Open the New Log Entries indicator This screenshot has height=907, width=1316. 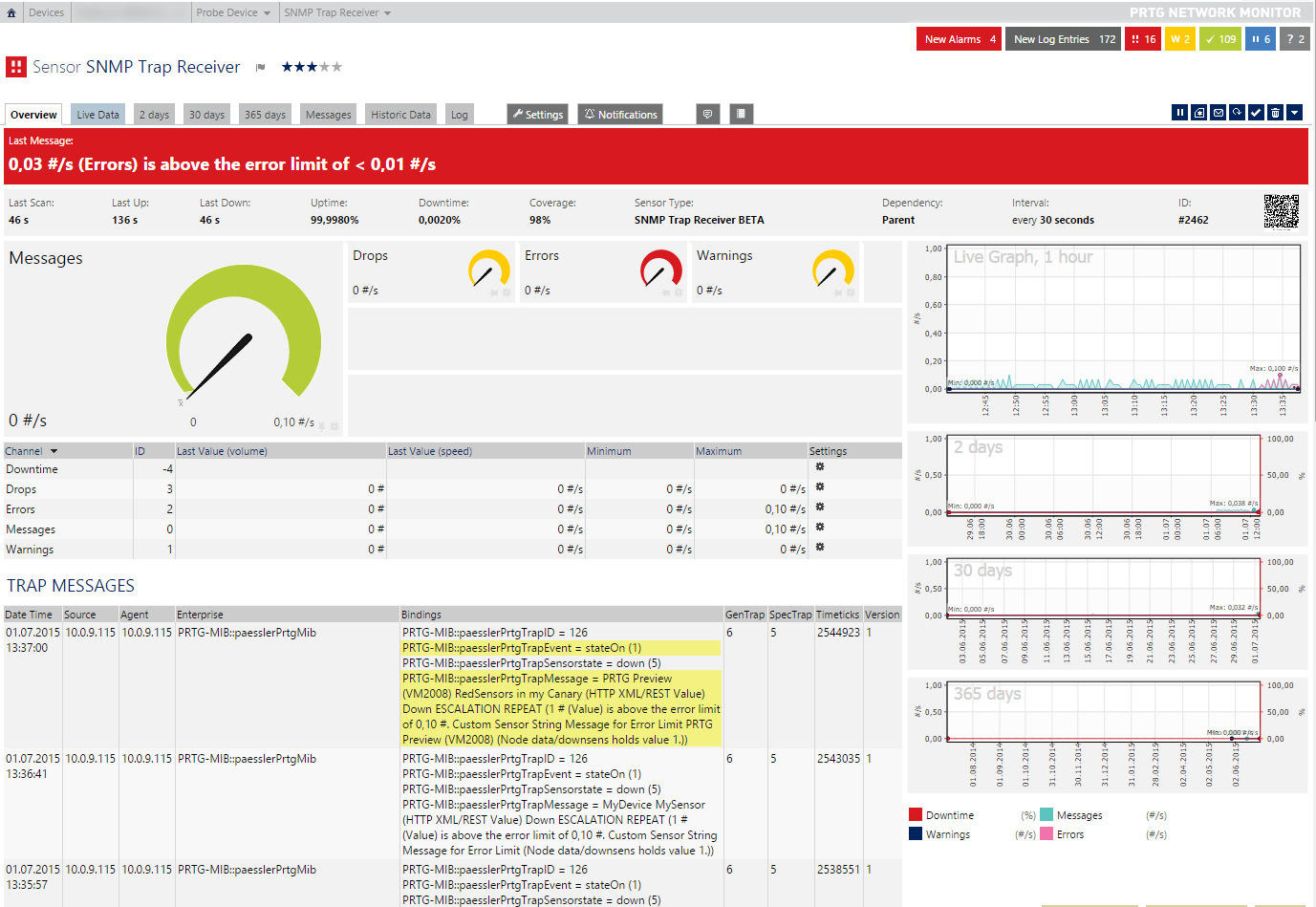[1064, 39]
